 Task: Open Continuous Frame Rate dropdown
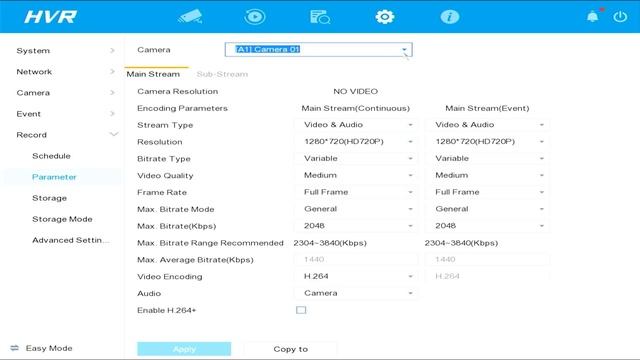click(356, 192)
